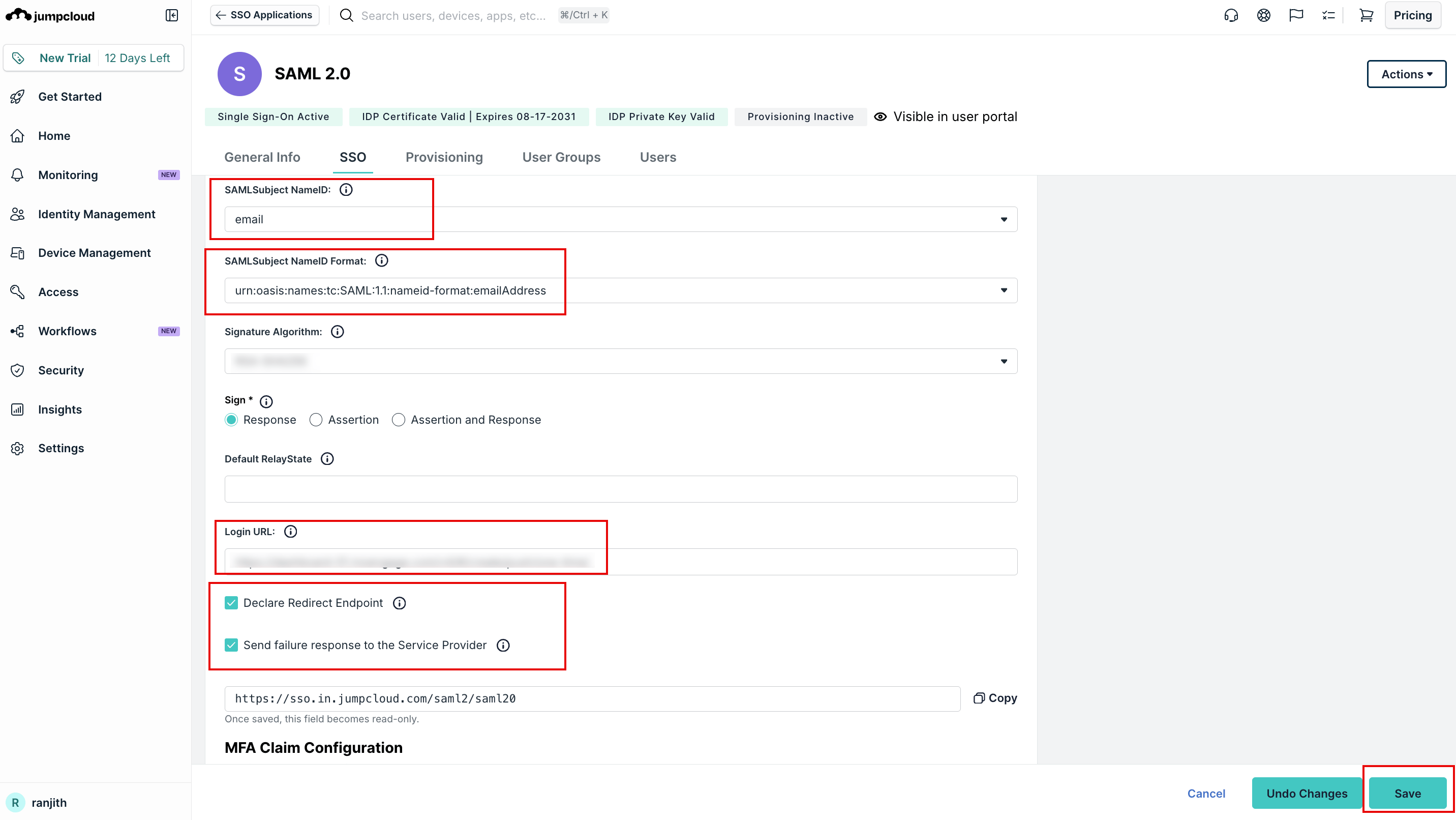
Task: Click the Monitoring bell icon
Action: (17, 175)
